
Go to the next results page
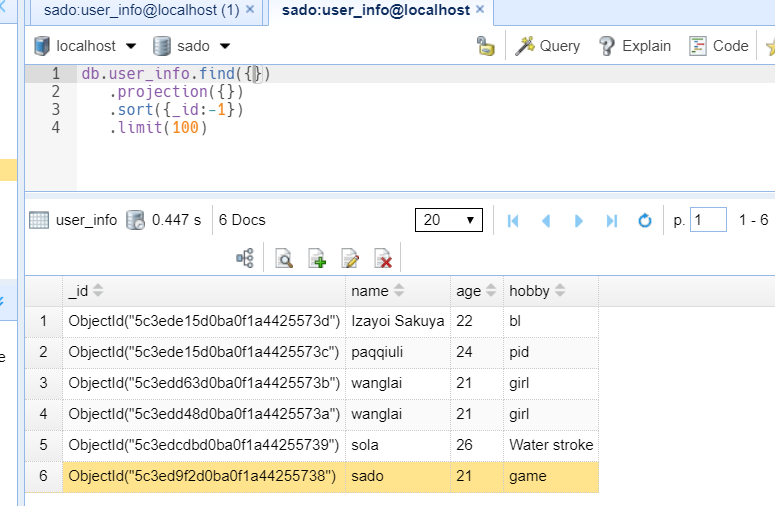tap(579, 220)
